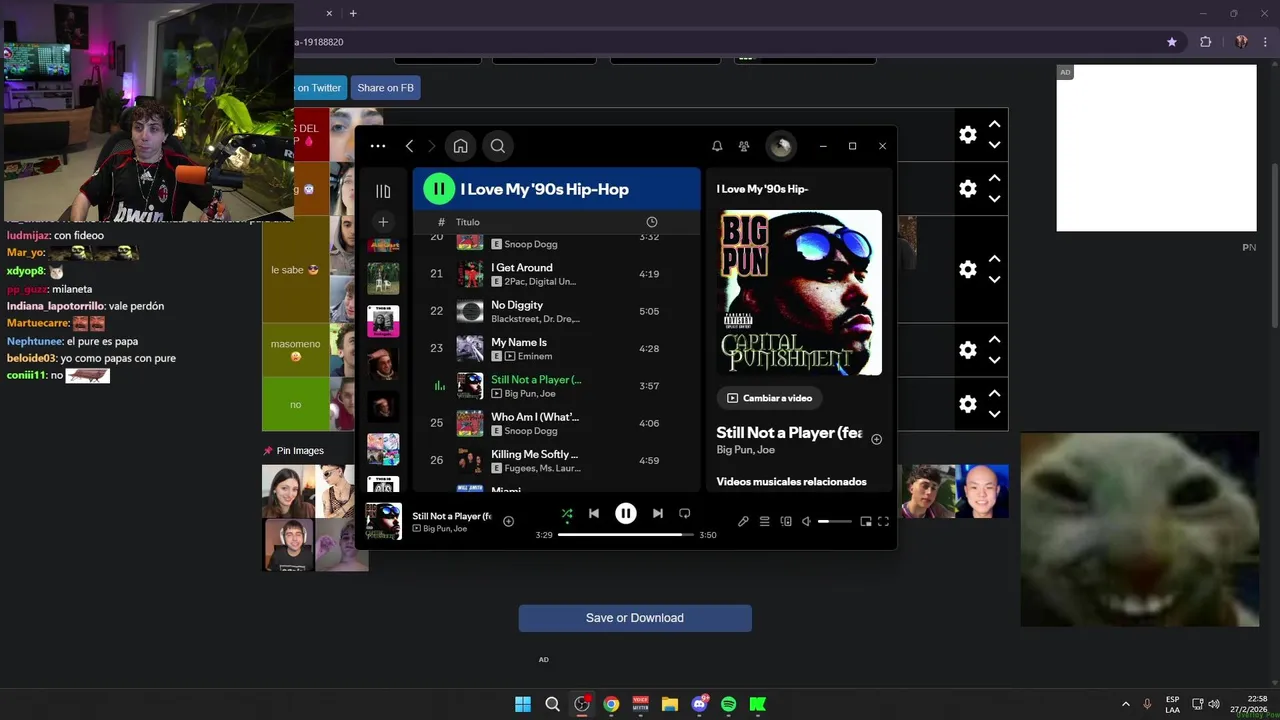The width and height of the screenshot is (1280, 720).
Task: Open the Spotify miniplayer
Action: pyautogui.click(x=866, y=521)
